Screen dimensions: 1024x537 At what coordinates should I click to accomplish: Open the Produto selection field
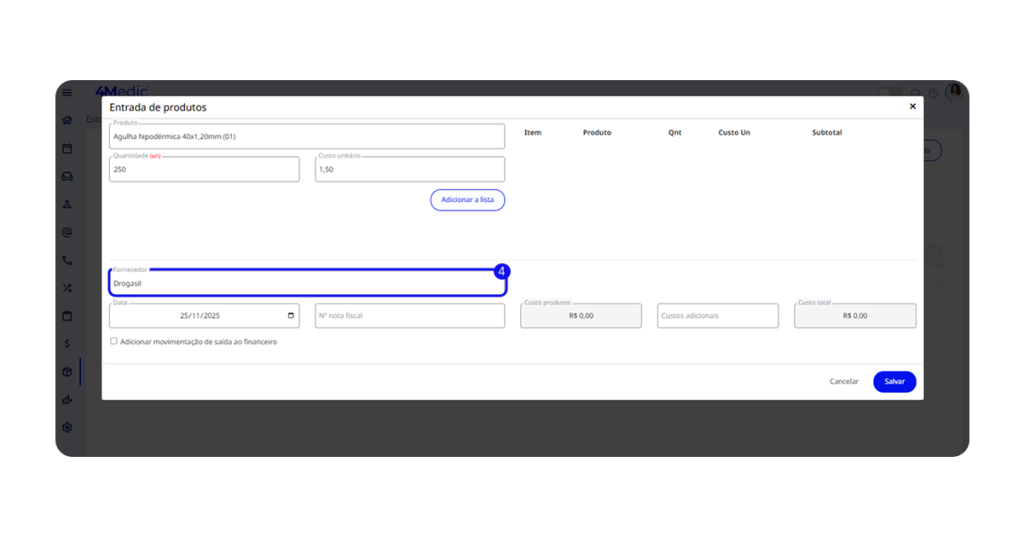tap(307, 137)
